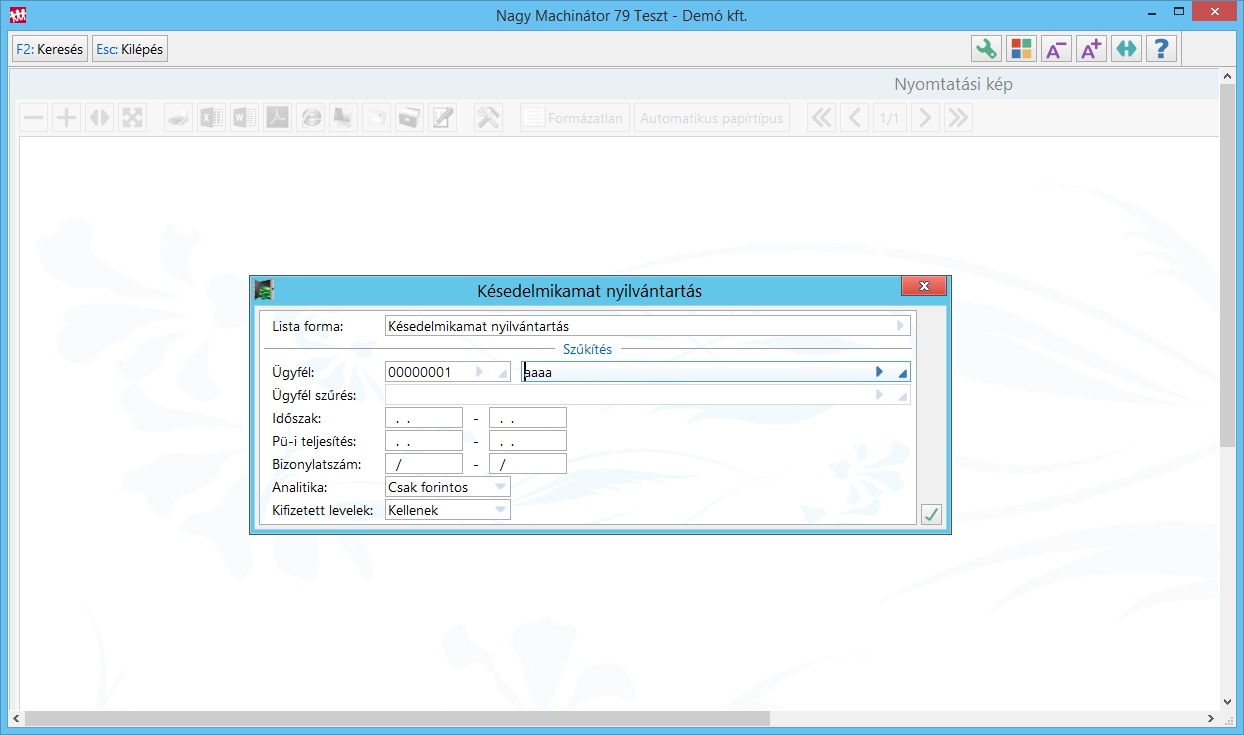Go to the last page with double right arrows
This screenshot has height=735, width=1244.
pos(958,118)
